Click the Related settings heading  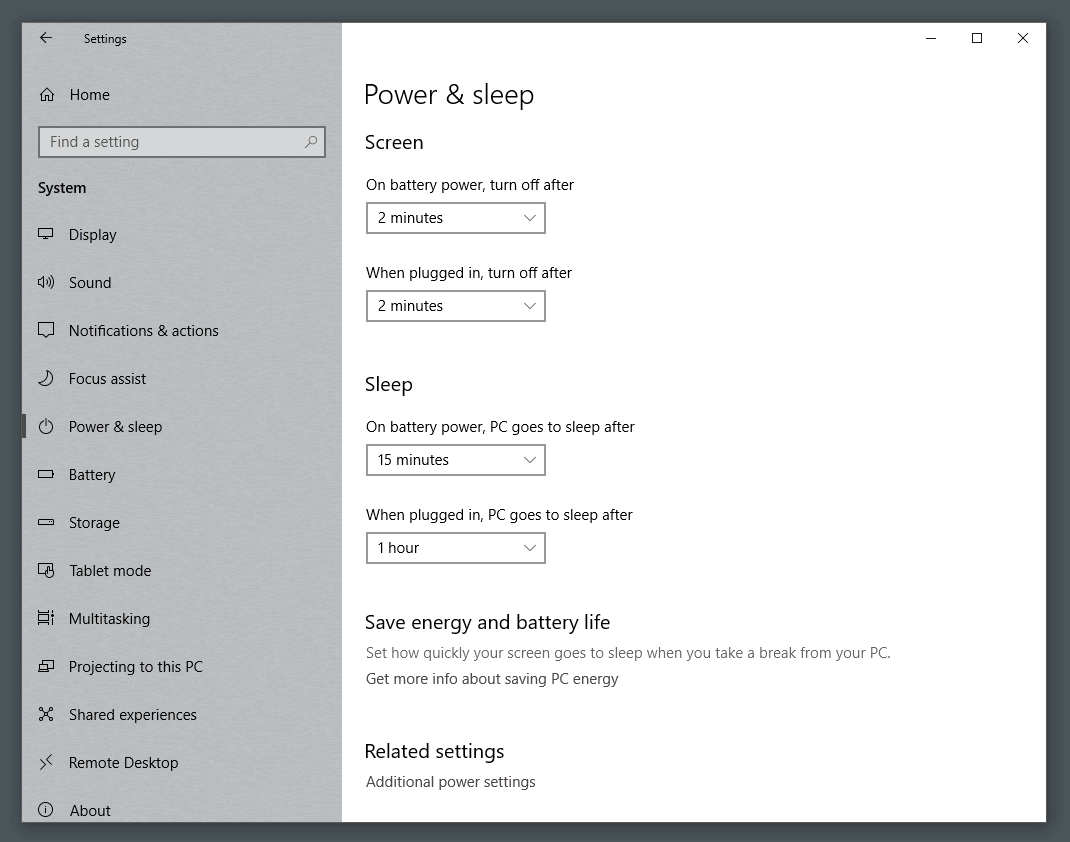point(435,751)
